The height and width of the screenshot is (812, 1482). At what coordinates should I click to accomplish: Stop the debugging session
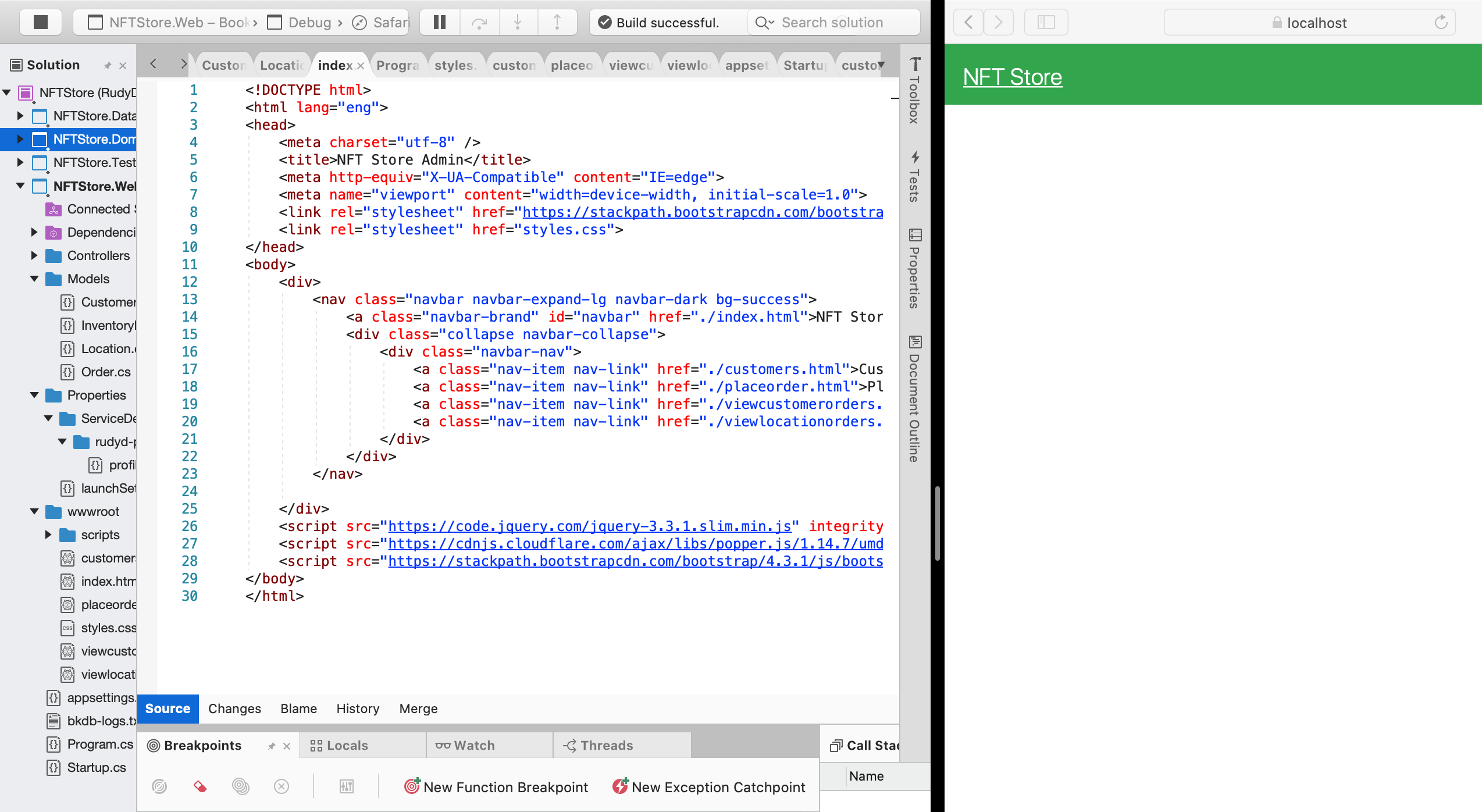coord(40,22)
